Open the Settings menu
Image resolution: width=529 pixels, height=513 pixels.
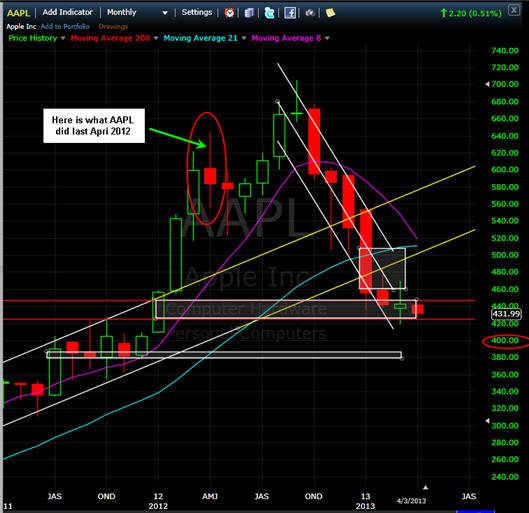coord(197,12)
